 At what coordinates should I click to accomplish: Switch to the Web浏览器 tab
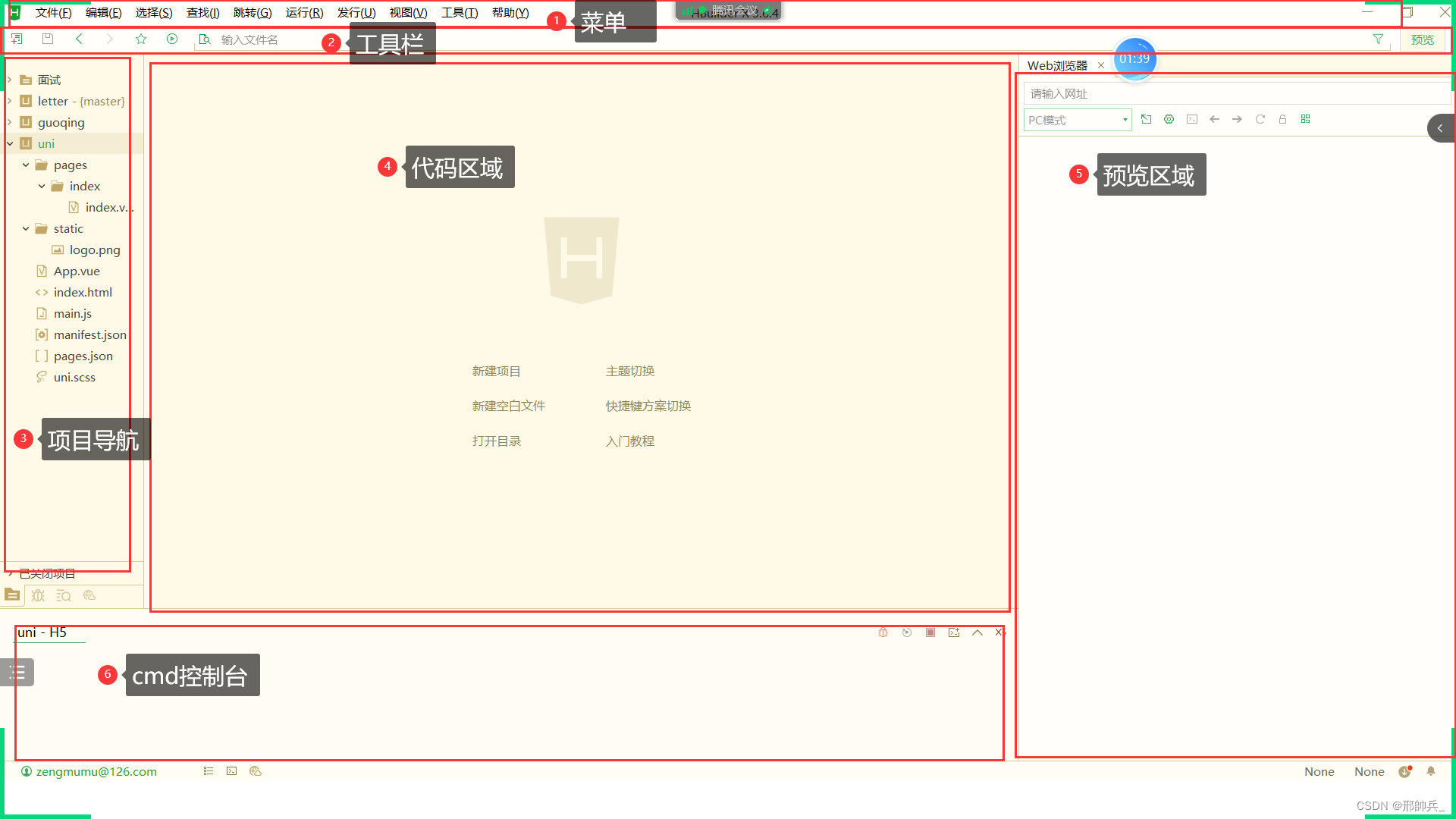click(x=1060, y=65)
